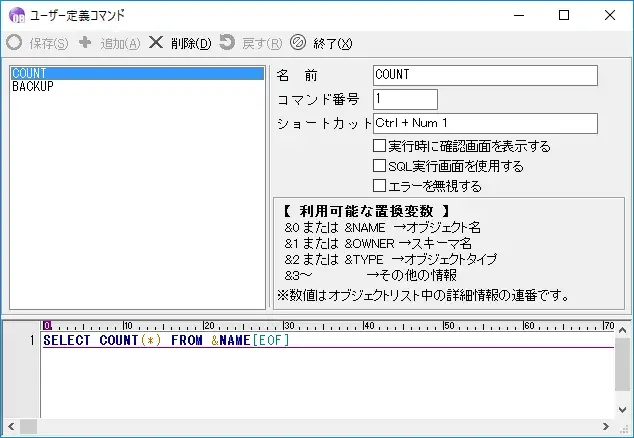Click the 名前 text field

485,75
